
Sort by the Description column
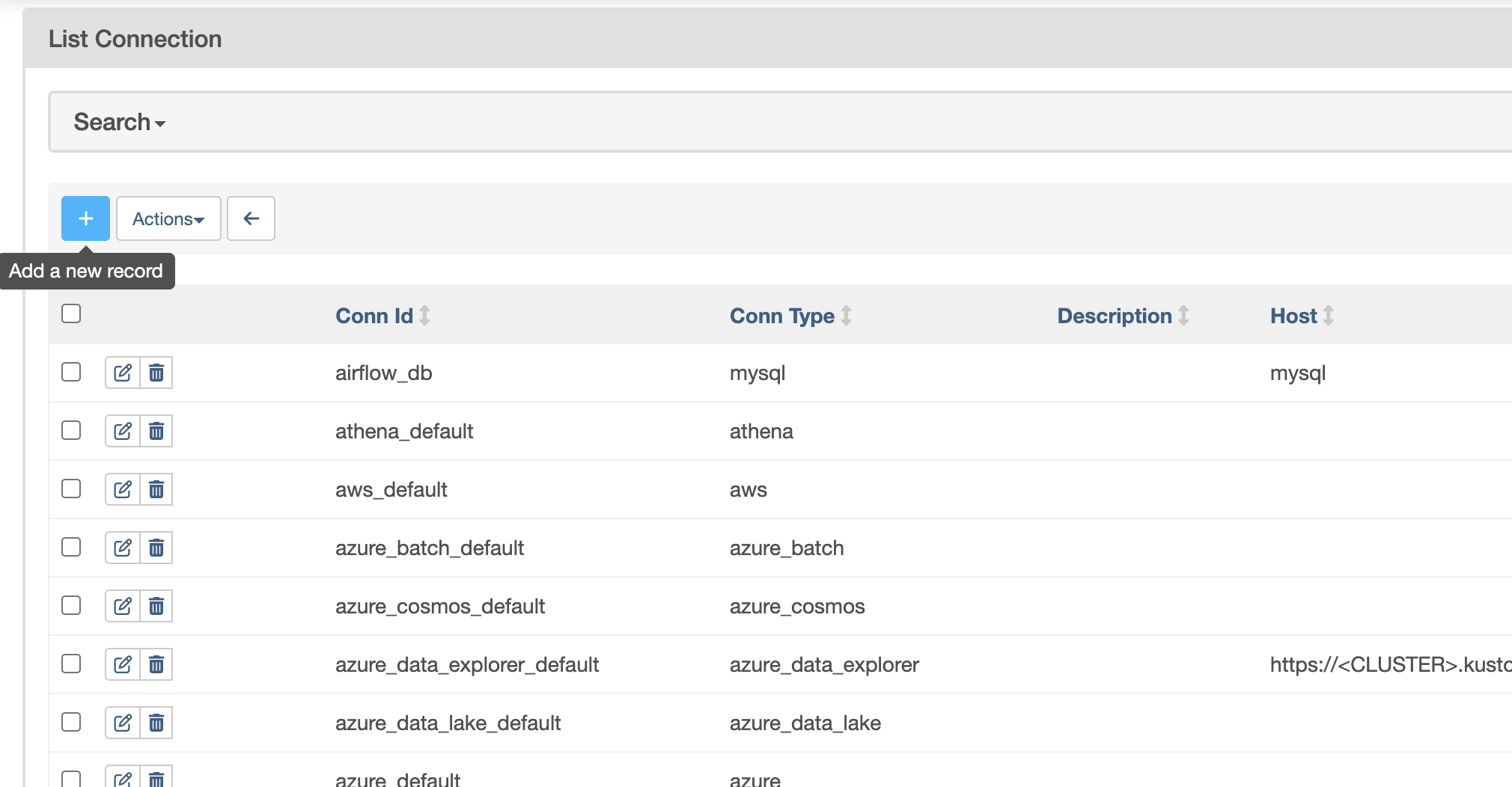click(x=1115, y=316)
